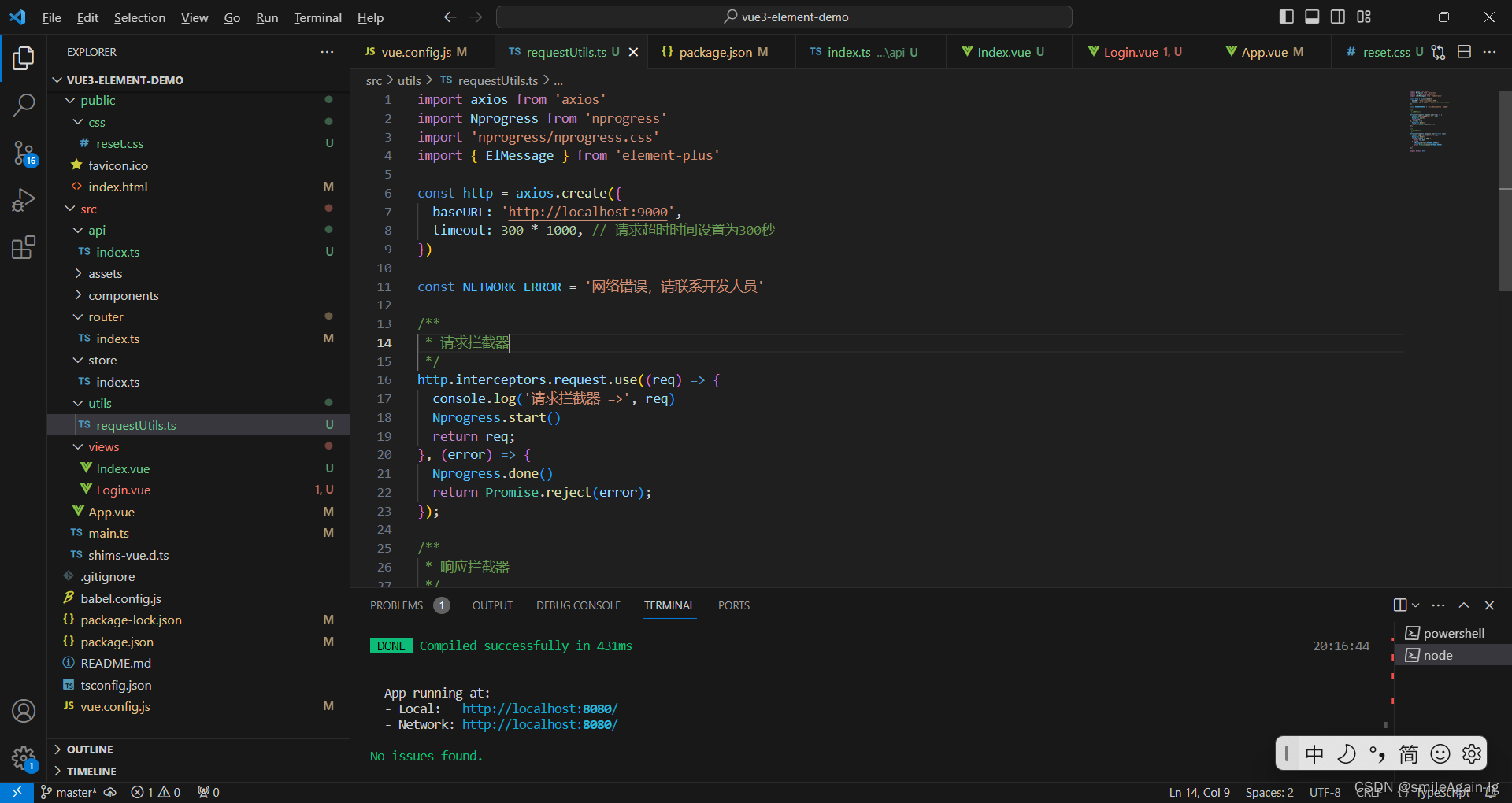Open the Source Control view
This screenshot has height=803, width=1512.
pyautogui.click(x=24, y=153)
